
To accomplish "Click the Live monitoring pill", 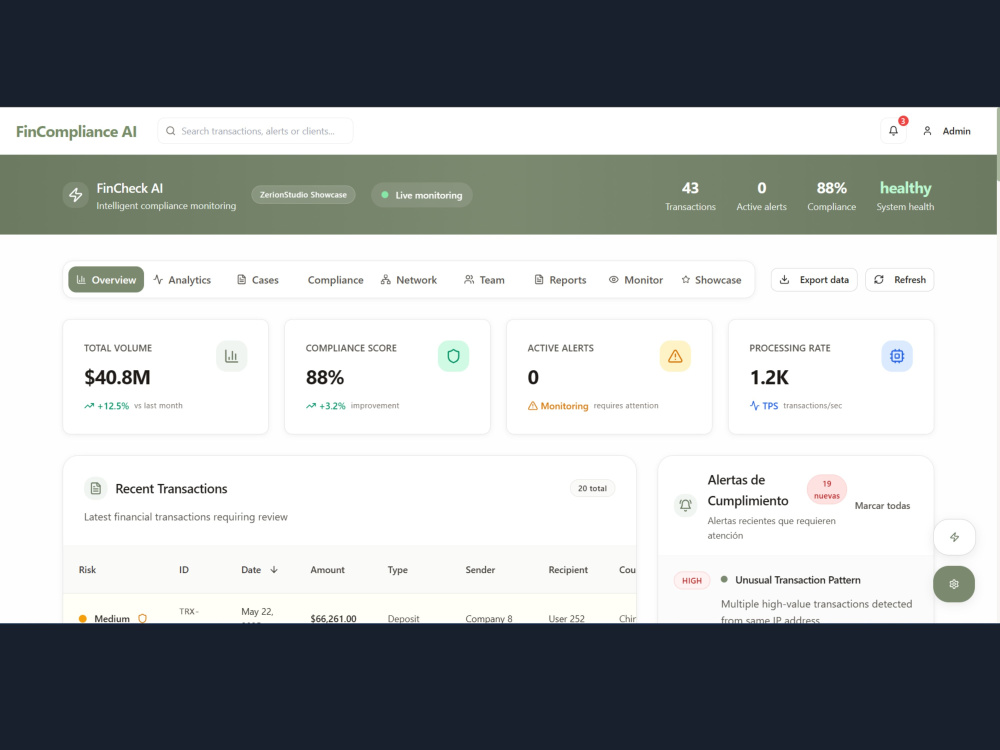I will point(422,195).
